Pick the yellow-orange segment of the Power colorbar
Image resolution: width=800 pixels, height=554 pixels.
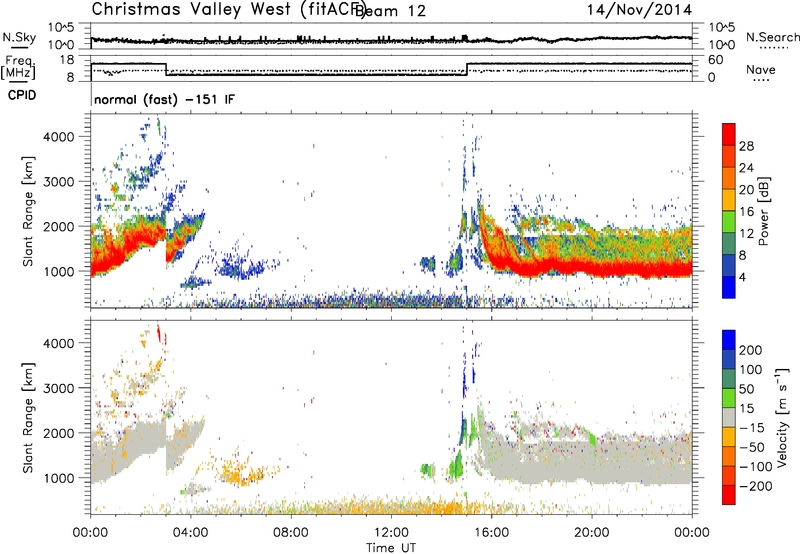[729, 199]
